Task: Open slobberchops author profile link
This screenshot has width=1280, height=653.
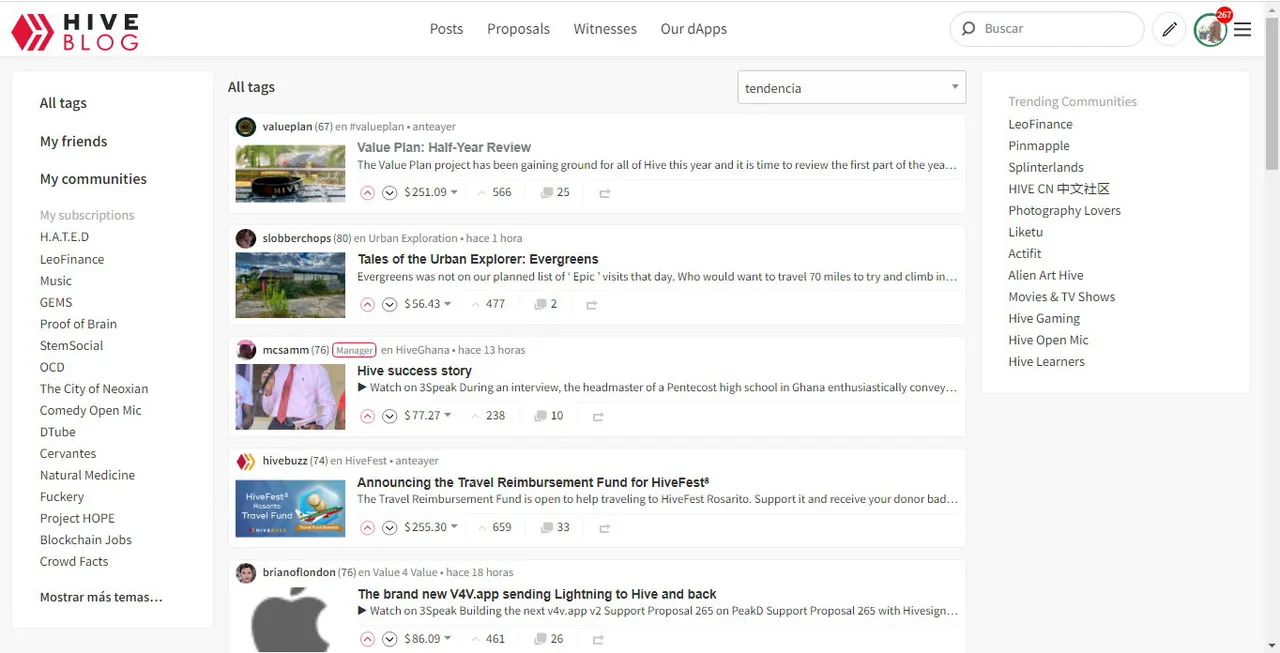Action: click(296, 238)
